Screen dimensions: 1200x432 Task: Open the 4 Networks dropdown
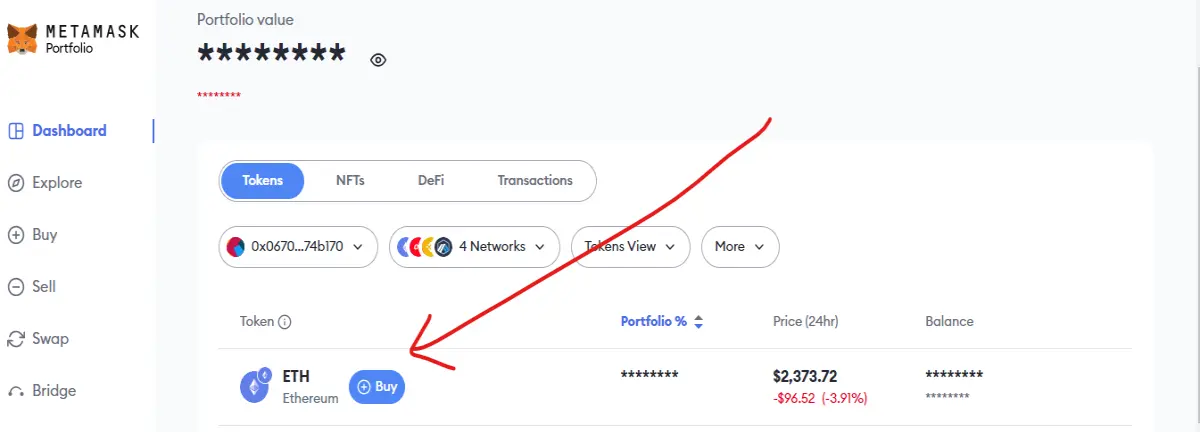[x=475, y=246]
